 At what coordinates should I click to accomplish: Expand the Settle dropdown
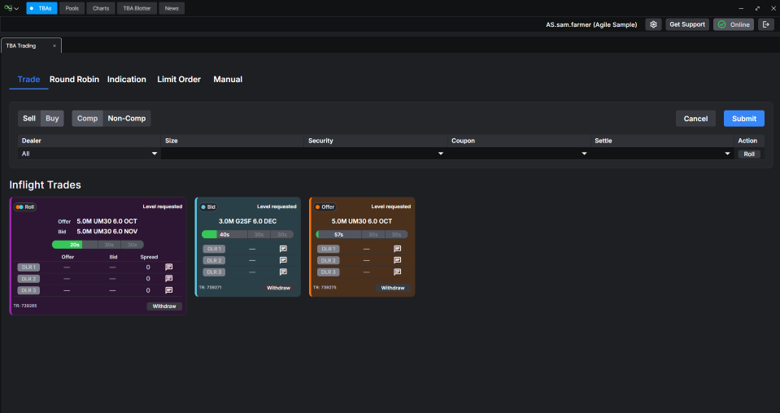point(662,154)
